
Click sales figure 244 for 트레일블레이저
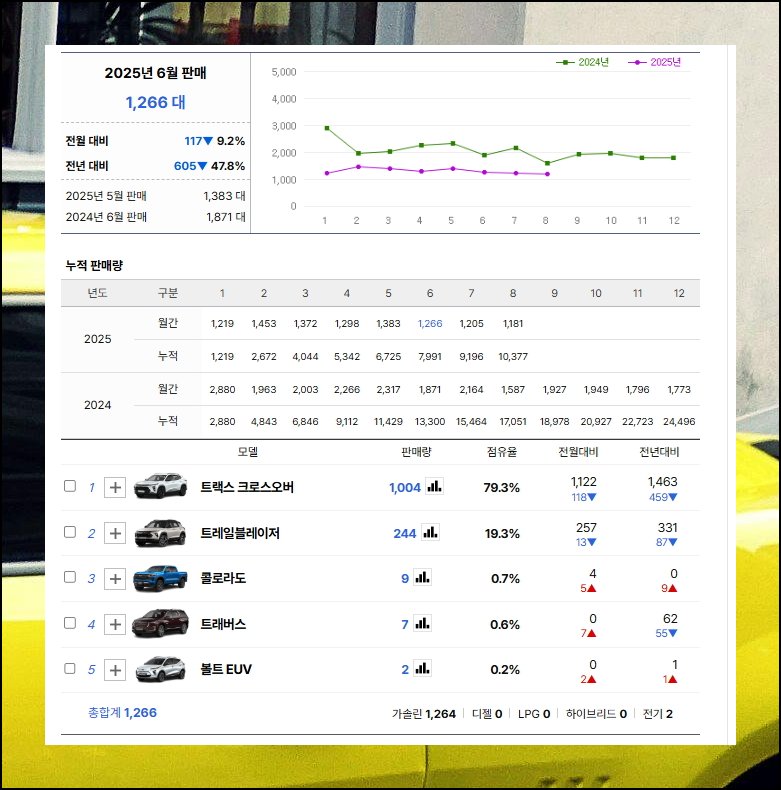tap(405, 534)
